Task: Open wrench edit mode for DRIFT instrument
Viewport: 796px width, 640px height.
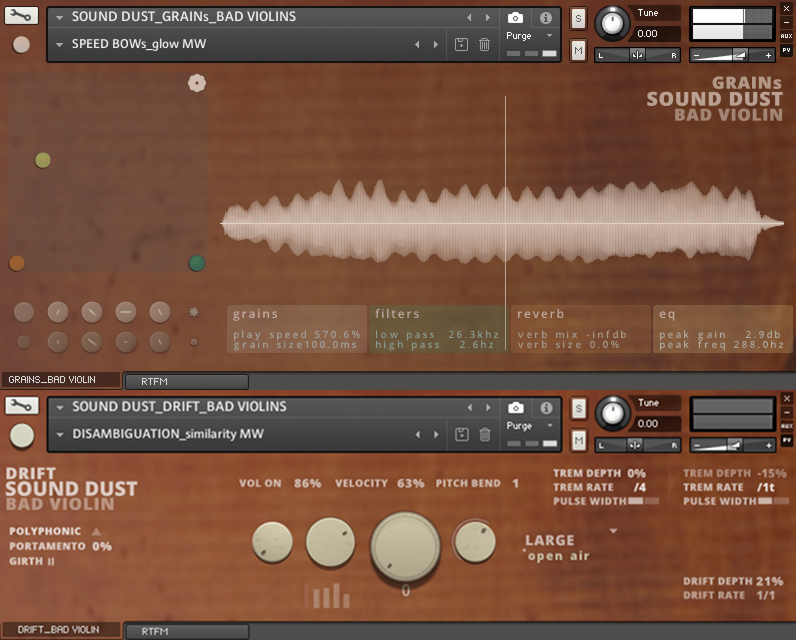Action: (21, 405)
